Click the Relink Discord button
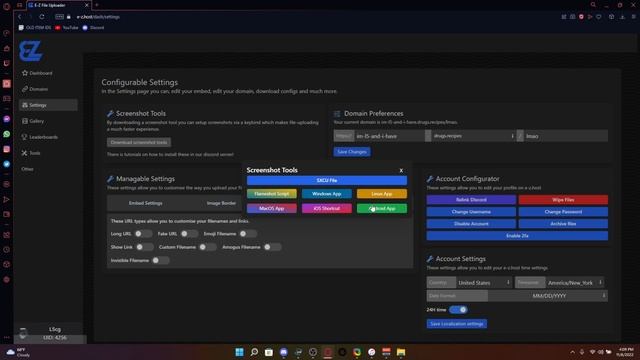 click(471, 200)
